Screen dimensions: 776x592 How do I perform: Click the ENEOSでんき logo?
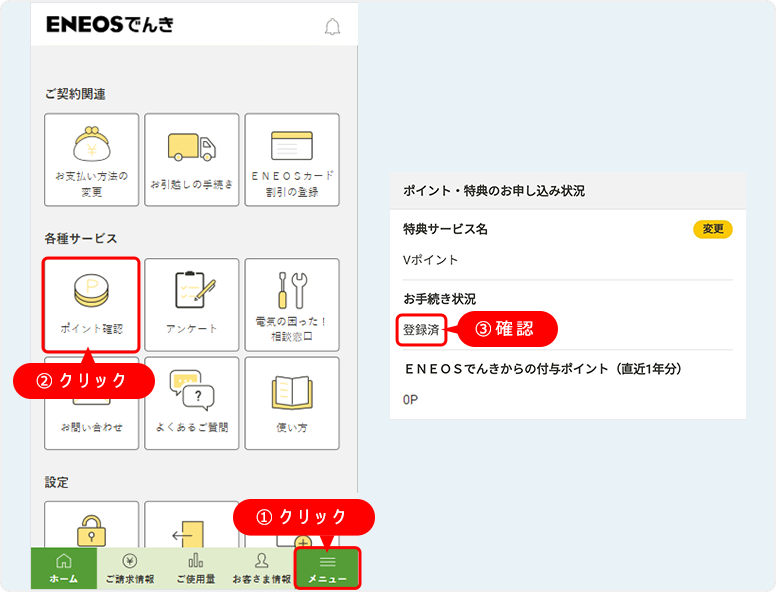click(110, 25)
